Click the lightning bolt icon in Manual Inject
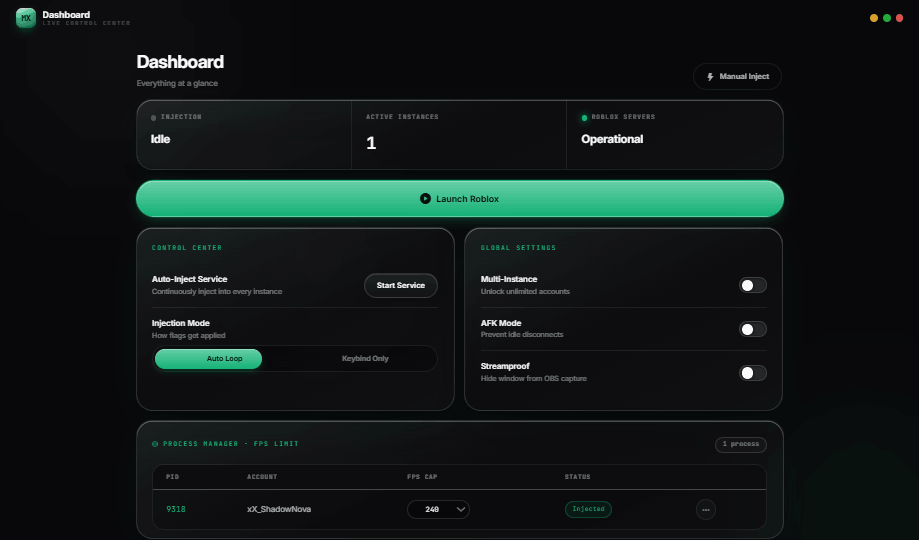The height and width of the screenshot is (540, 919). (x=710, y=77)
